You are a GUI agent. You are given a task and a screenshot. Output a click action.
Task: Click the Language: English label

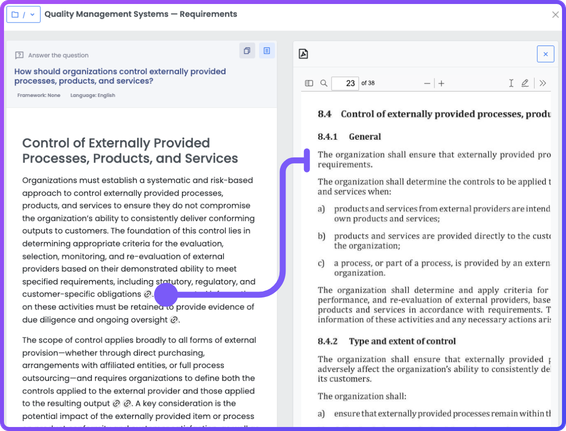[x=93, y=95]
